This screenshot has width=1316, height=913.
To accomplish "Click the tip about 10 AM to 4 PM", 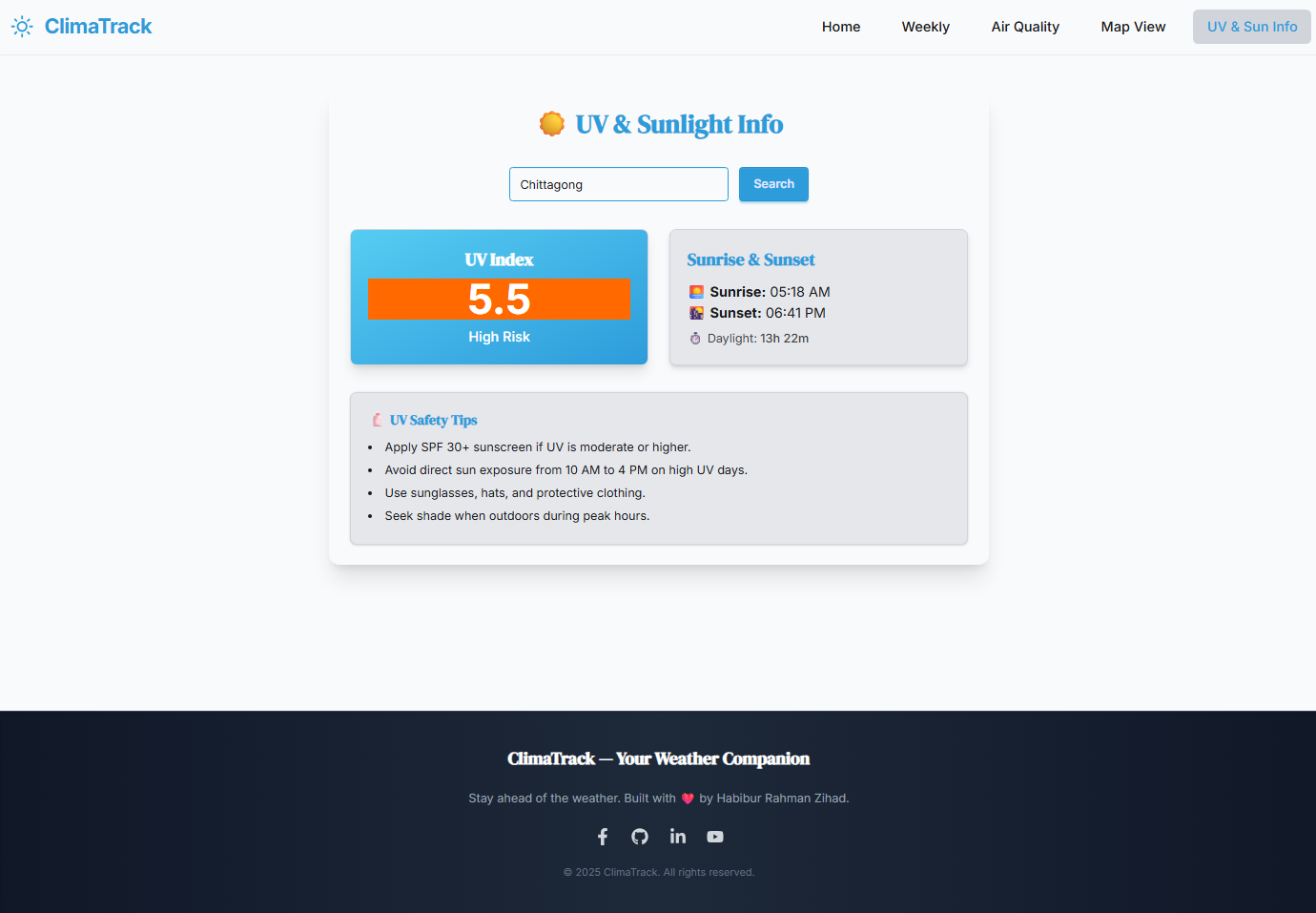I will pos(566,470).
